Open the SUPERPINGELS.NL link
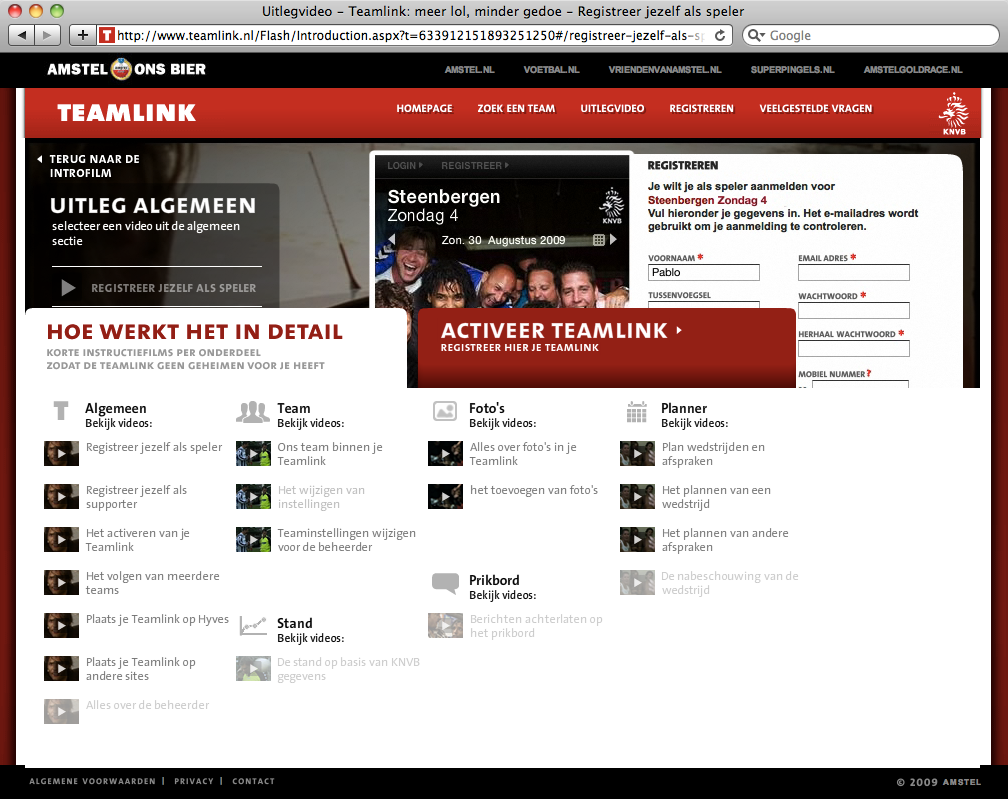1008x799 pixels. tap(792, 69)
